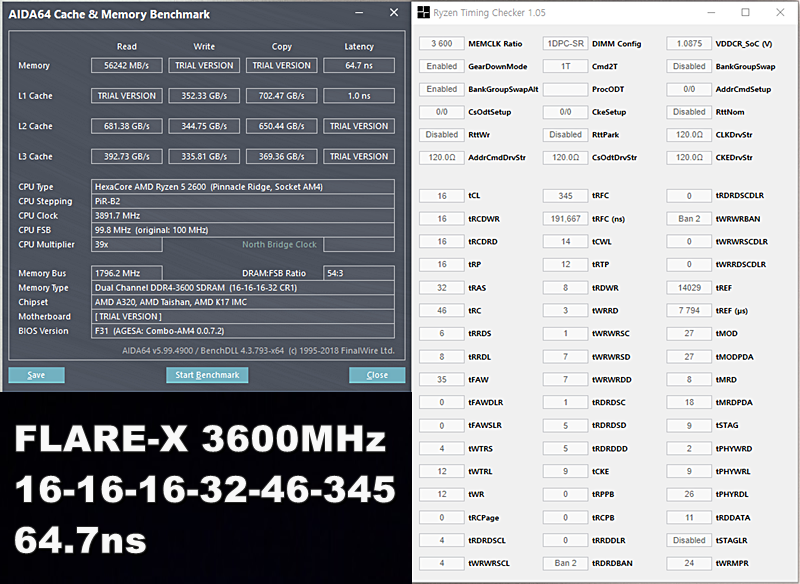Click the tRTP value 12
800x584 pixels.
tap(565, 265)
